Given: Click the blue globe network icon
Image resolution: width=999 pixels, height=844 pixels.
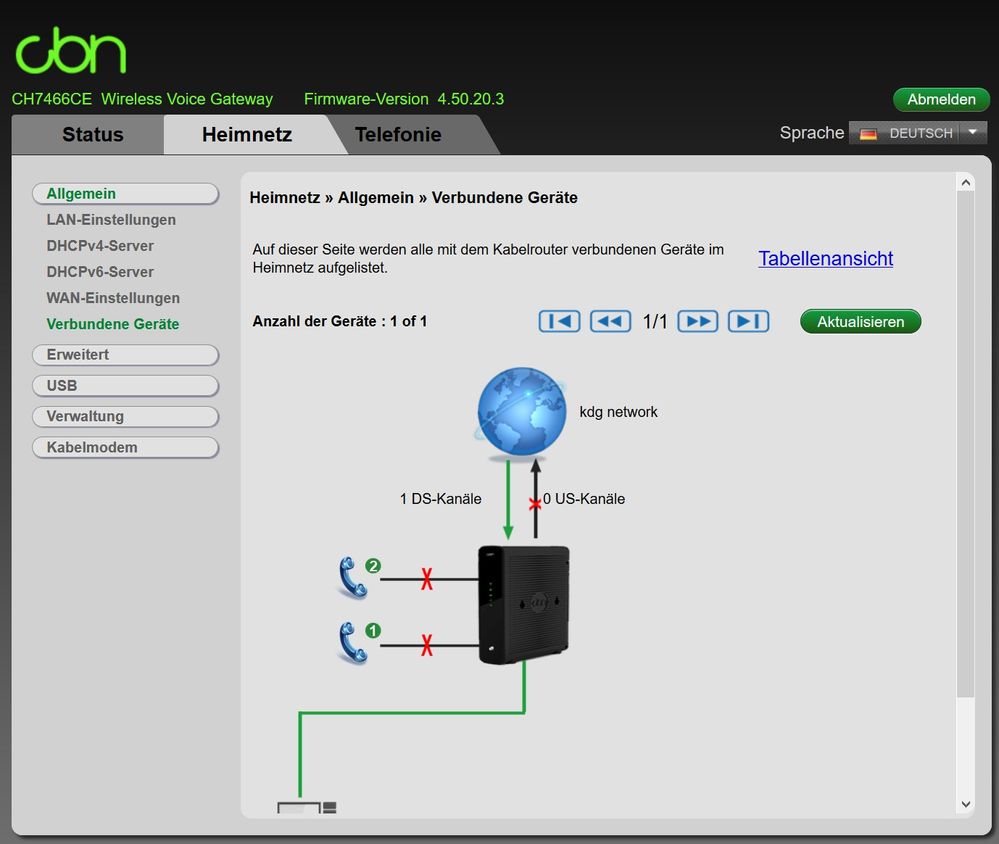Looking at the screenshot, I should (x=521, y=412).
